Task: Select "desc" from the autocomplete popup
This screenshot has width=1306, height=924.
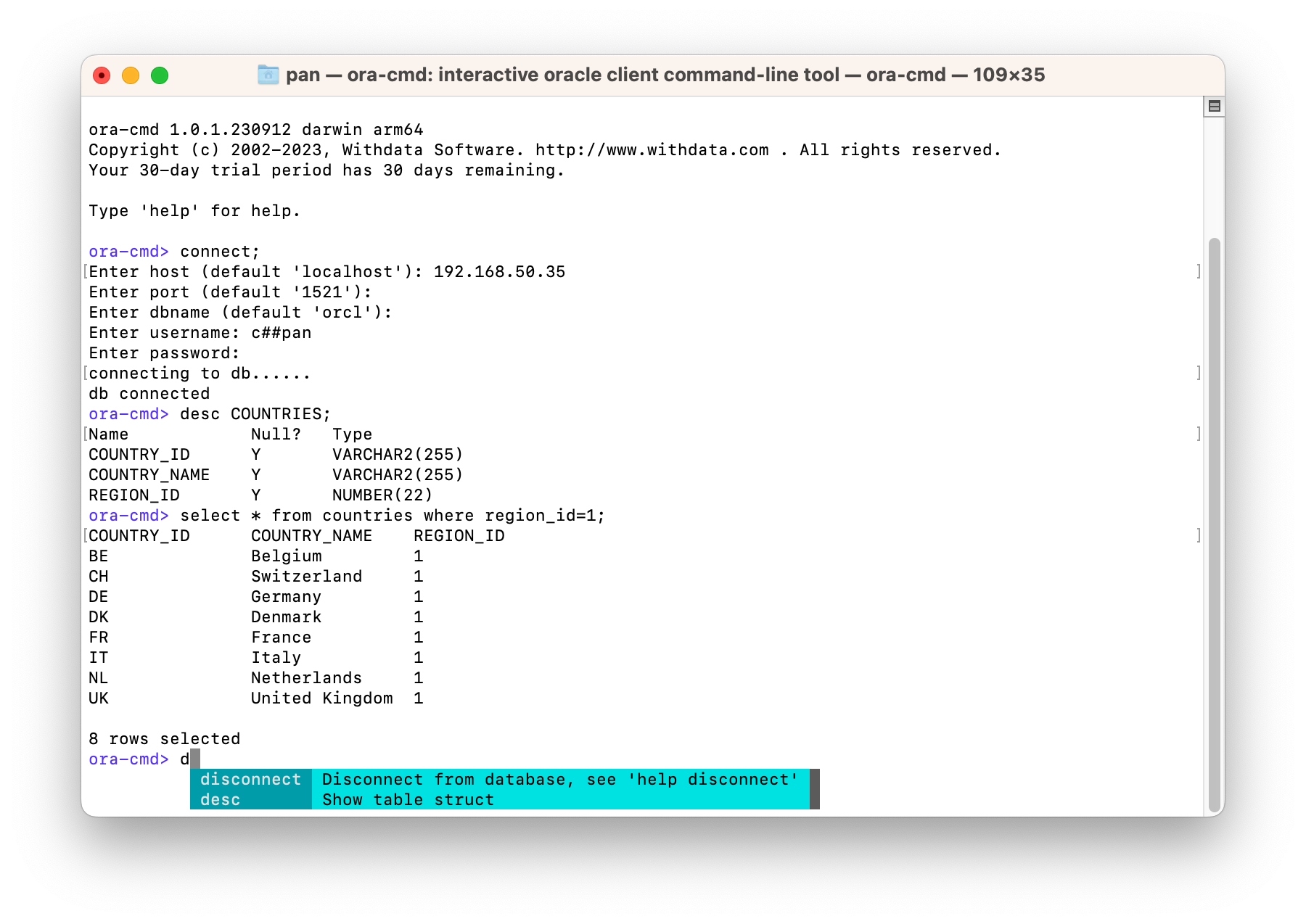Action: pyautogui.click(x=219, y=800)
